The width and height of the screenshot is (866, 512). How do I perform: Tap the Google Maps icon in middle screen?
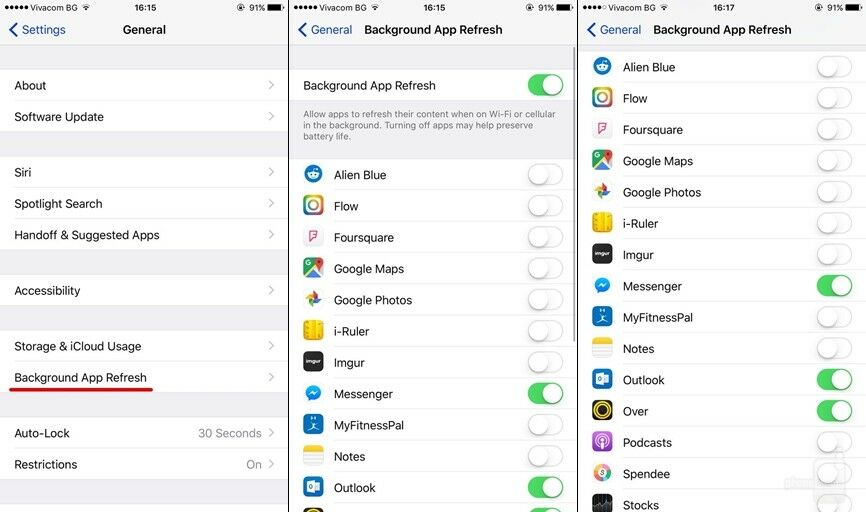coord(313,268)
